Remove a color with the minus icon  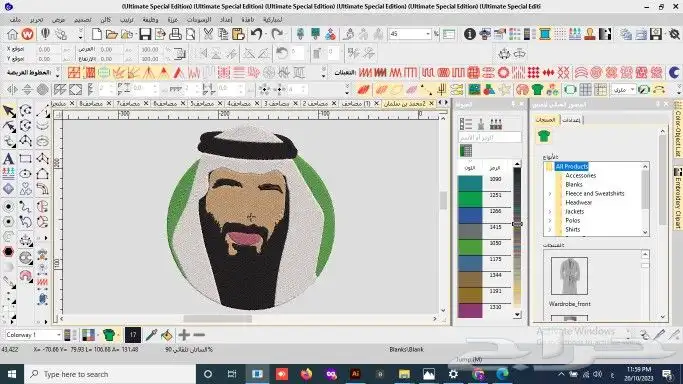point(199,335)
